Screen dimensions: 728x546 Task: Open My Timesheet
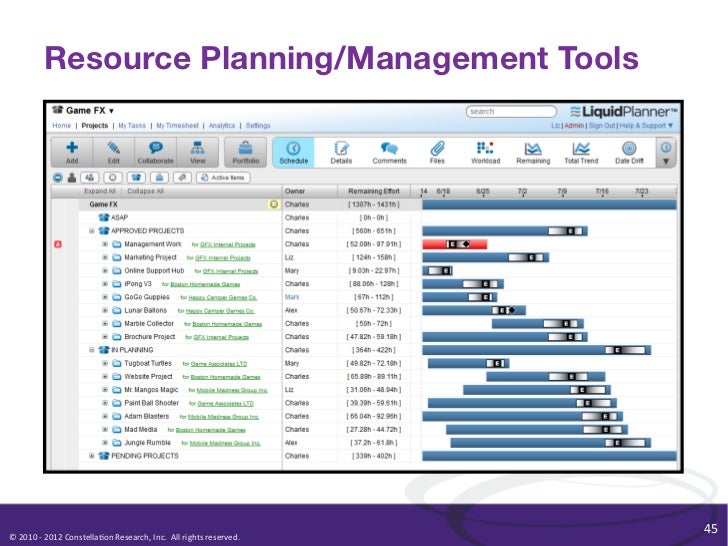[x=177, y=125]
